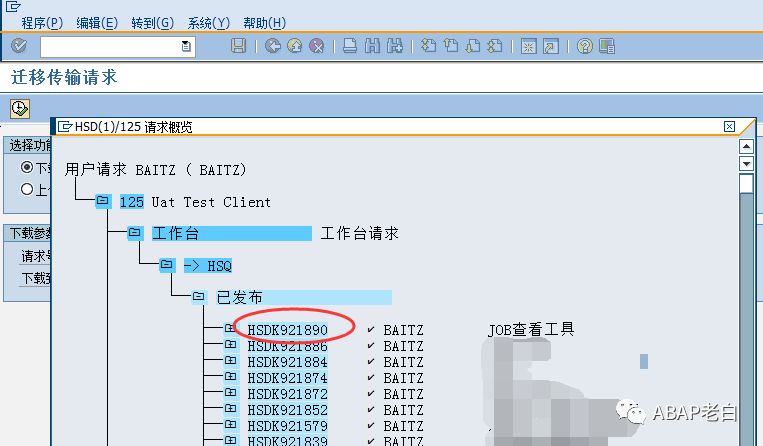The image size is (763, 446).
Task: Select request HSDK921872
Action: pyautogui.click(x=288, y=394)
